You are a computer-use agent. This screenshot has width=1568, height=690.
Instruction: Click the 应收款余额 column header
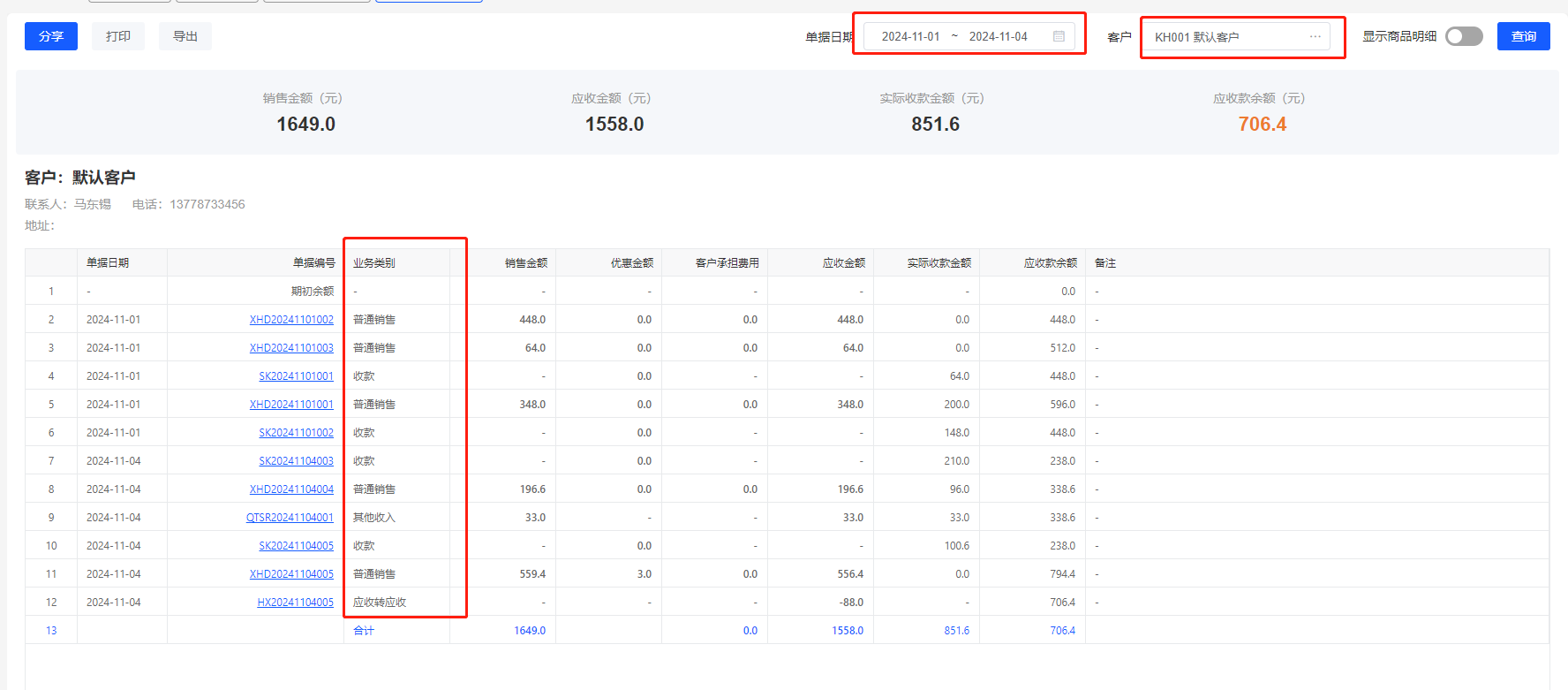pyautogui.click(x=1050, y=263)
